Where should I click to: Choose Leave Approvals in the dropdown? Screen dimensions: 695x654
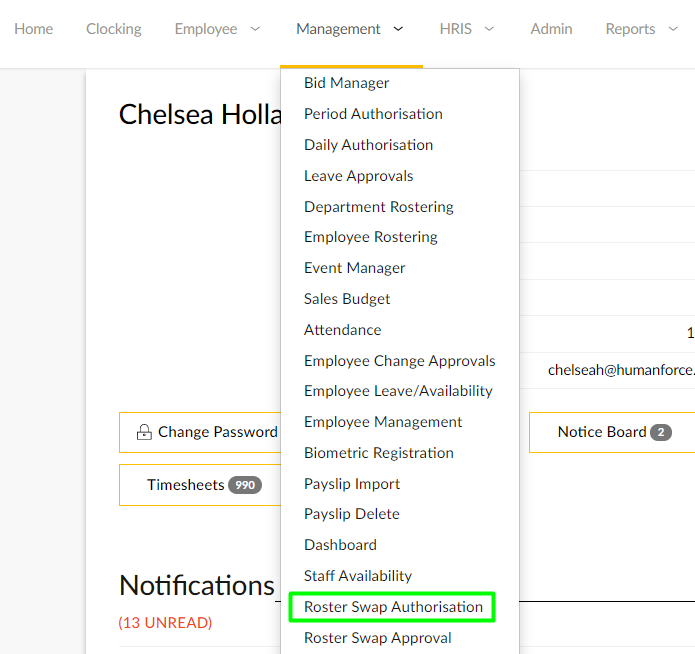pyautogui.click(x=358, y=176)
